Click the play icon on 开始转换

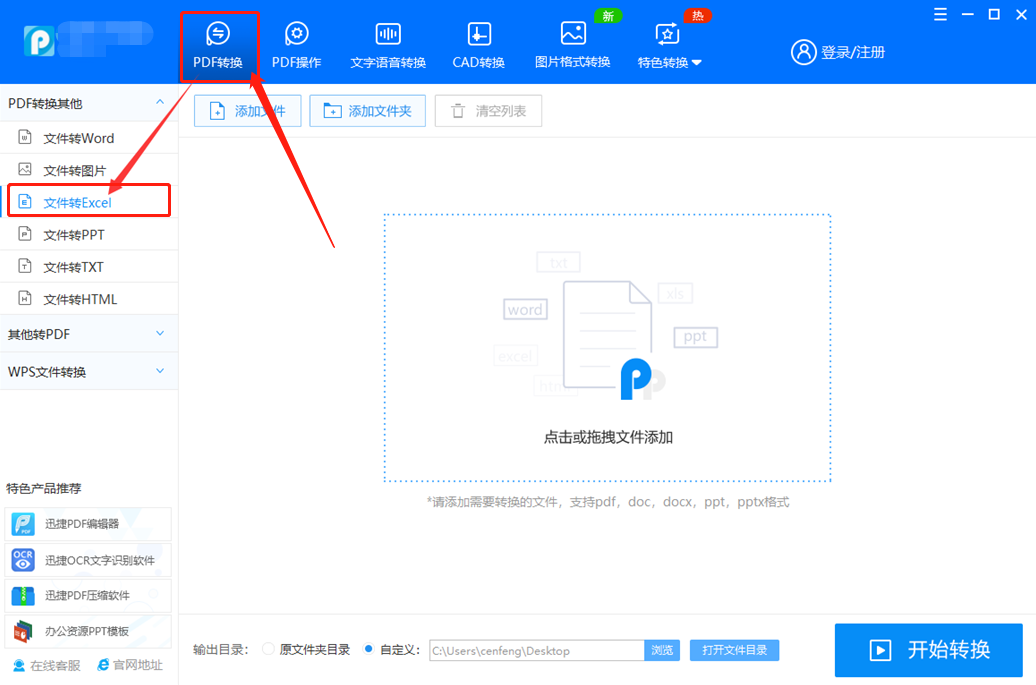(880, 650)
